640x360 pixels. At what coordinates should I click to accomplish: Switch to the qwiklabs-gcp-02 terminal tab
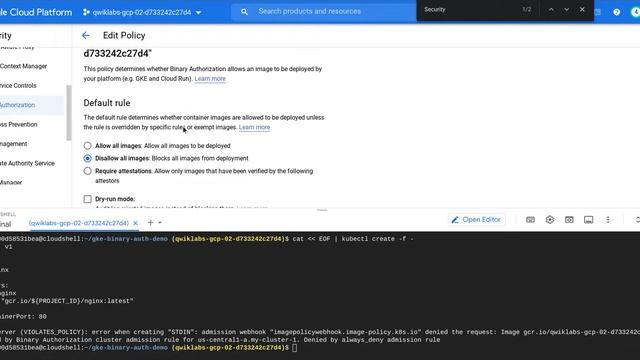click(x=79, y=223)
